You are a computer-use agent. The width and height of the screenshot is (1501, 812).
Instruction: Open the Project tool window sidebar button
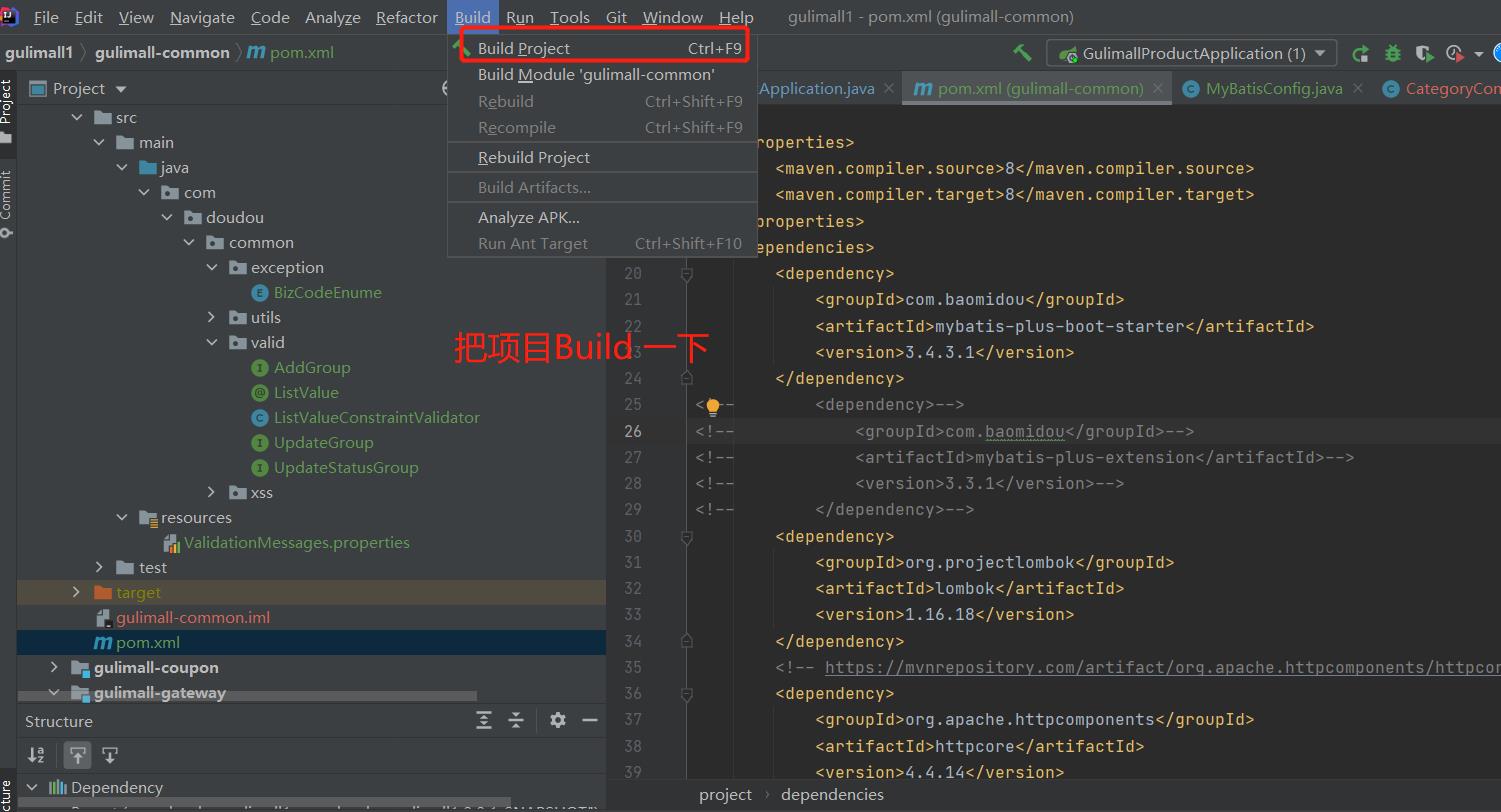pos(7,110)
